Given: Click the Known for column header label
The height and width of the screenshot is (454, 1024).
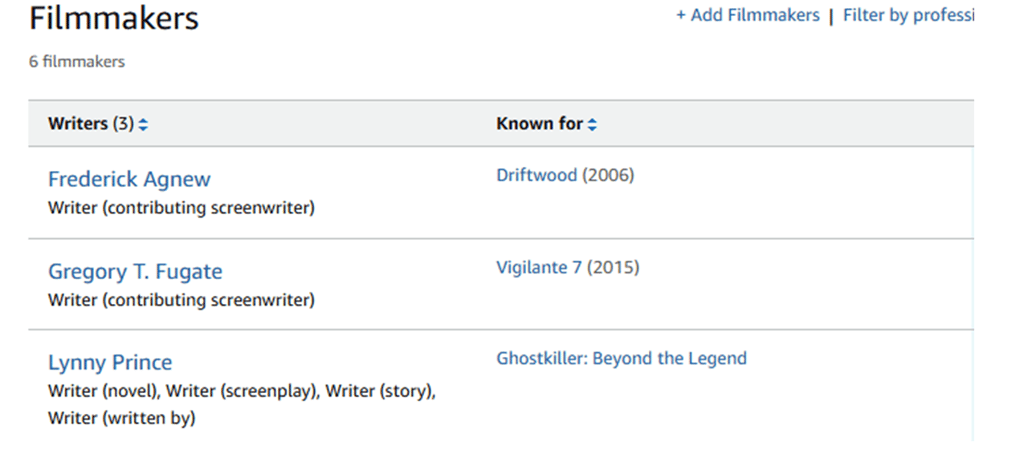Looking at the screenshot, I should [x=539, y=125].
